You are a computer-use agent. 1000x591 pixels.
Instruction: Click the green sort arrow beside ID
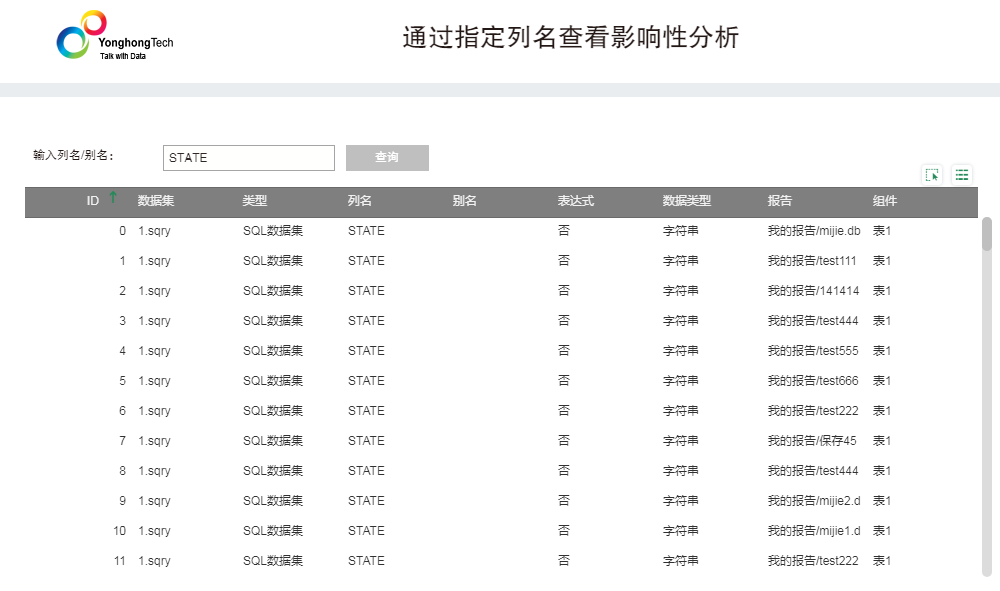[x=113, y=198]
